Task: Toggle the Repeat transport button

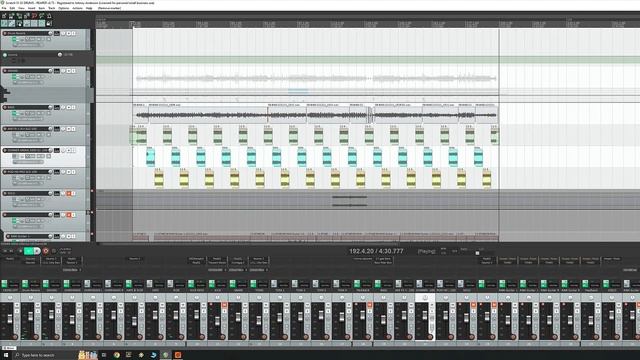Action: [53, 251]
